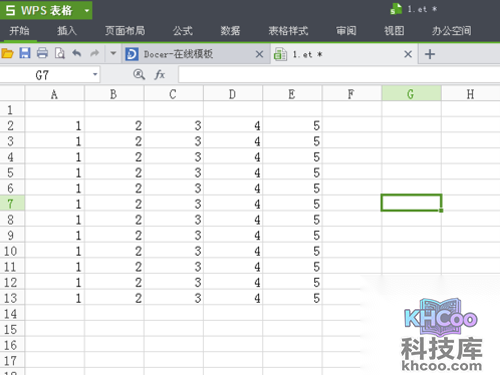Select row 16 header
The image size is (500, 375).
coord(12,345)
